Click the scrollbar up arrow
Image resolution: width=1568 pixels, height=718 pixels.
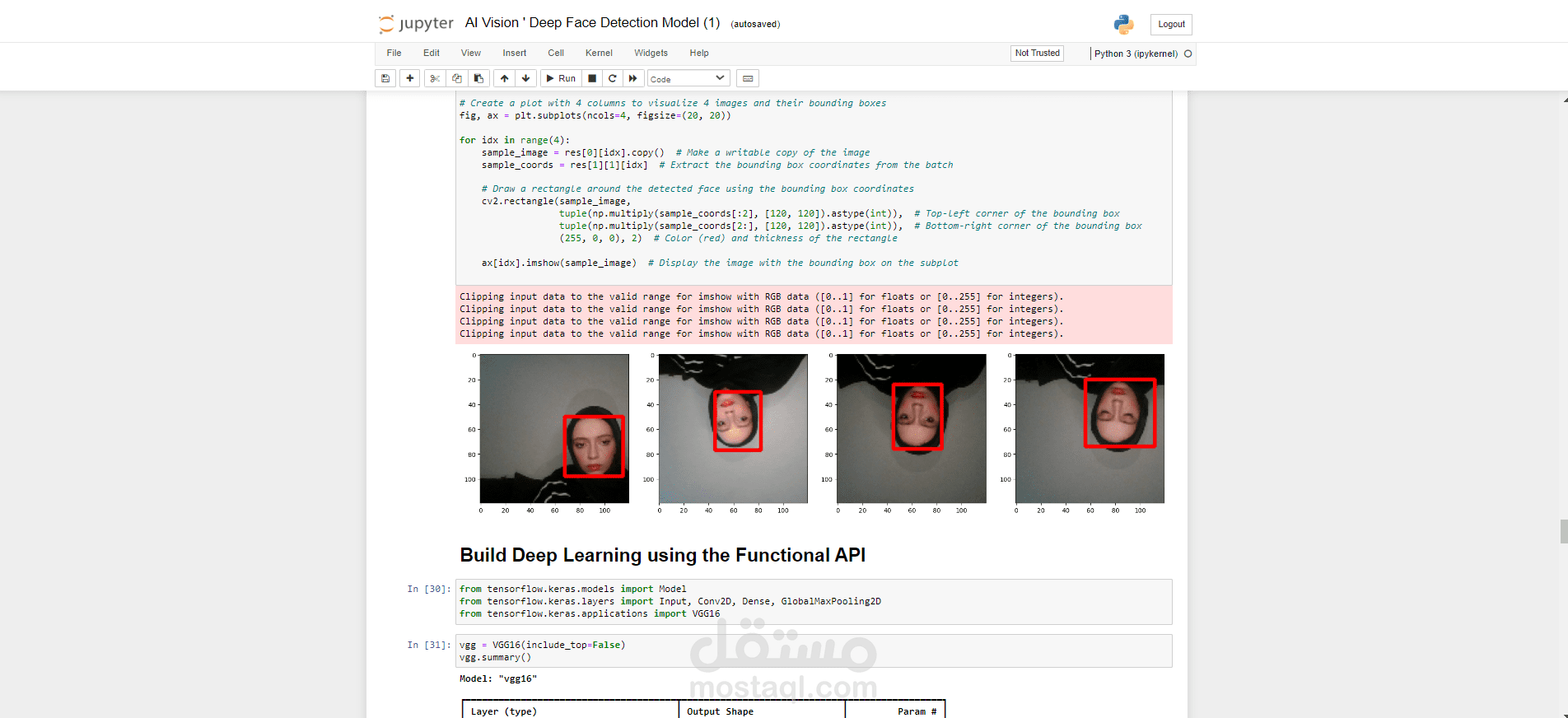1565,100
